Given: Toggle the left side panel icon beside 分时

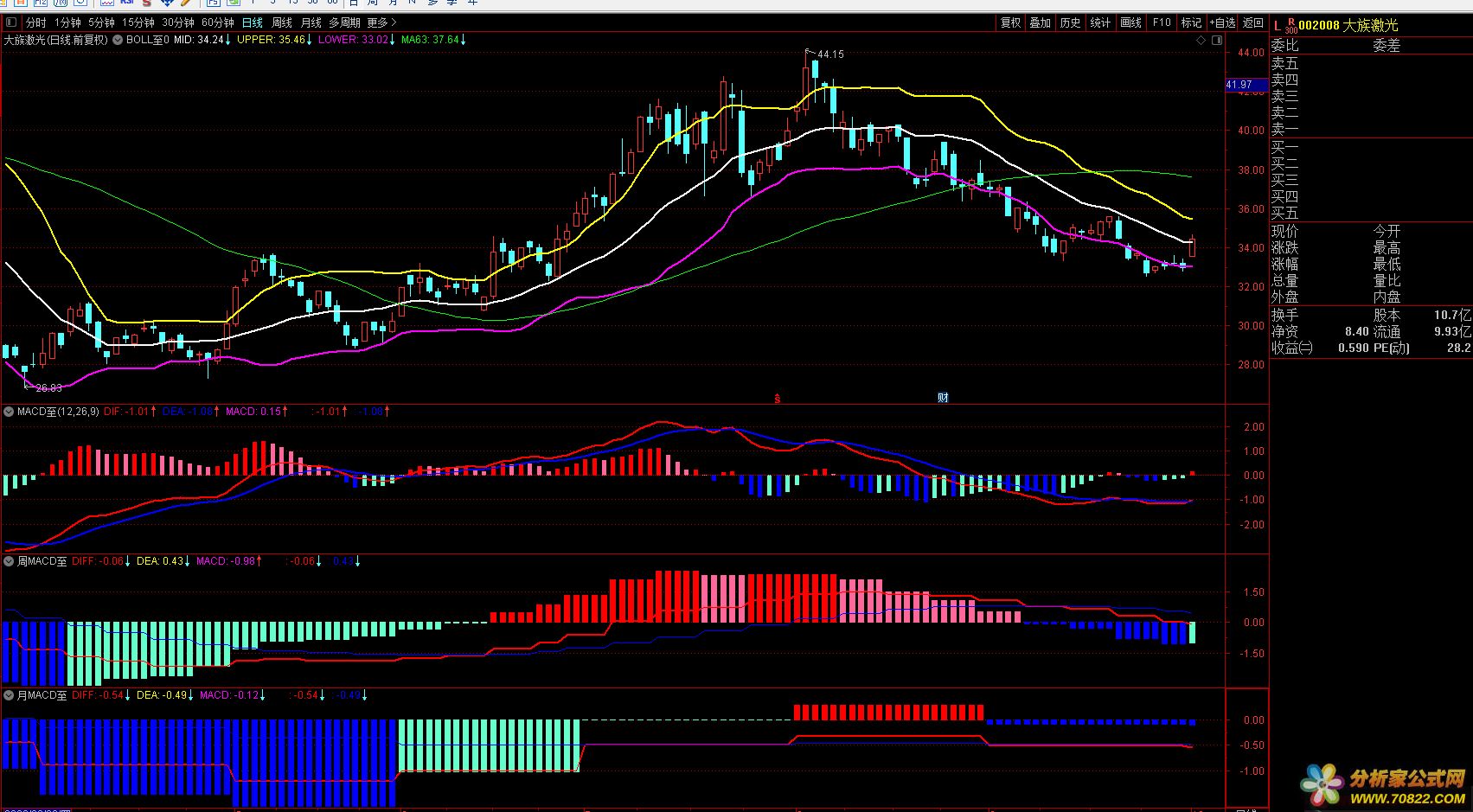Looking at the screenshot, I should (x=13, y=22).
